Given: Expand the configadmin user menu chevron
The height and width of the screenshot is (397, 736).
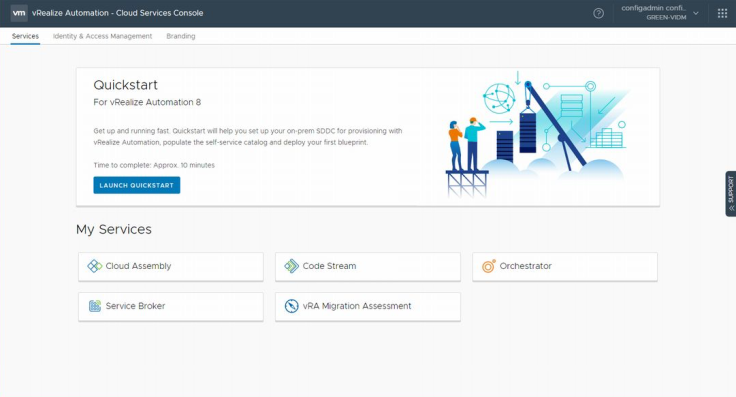Looking at the screenshot, I should click(696, 13).
